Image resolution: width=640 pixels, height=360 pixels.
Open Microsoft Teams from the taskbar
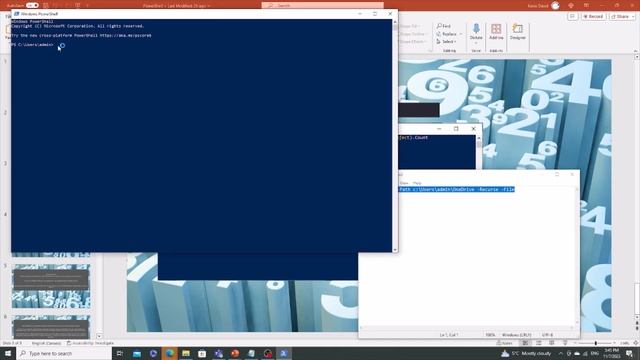click(x=218, y=353)
